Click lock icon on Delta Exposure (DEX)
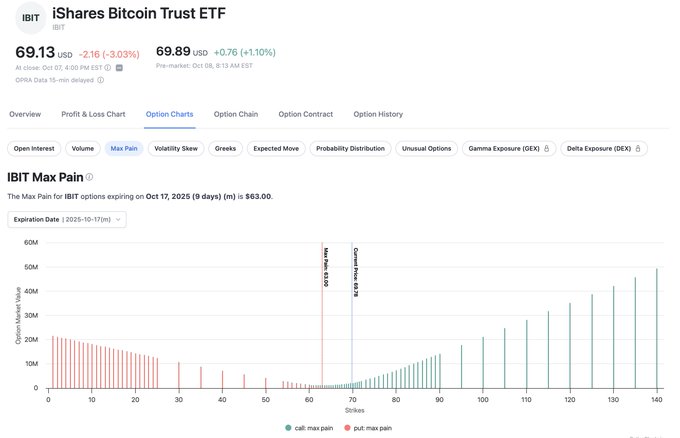 click(x=640, y=148)
